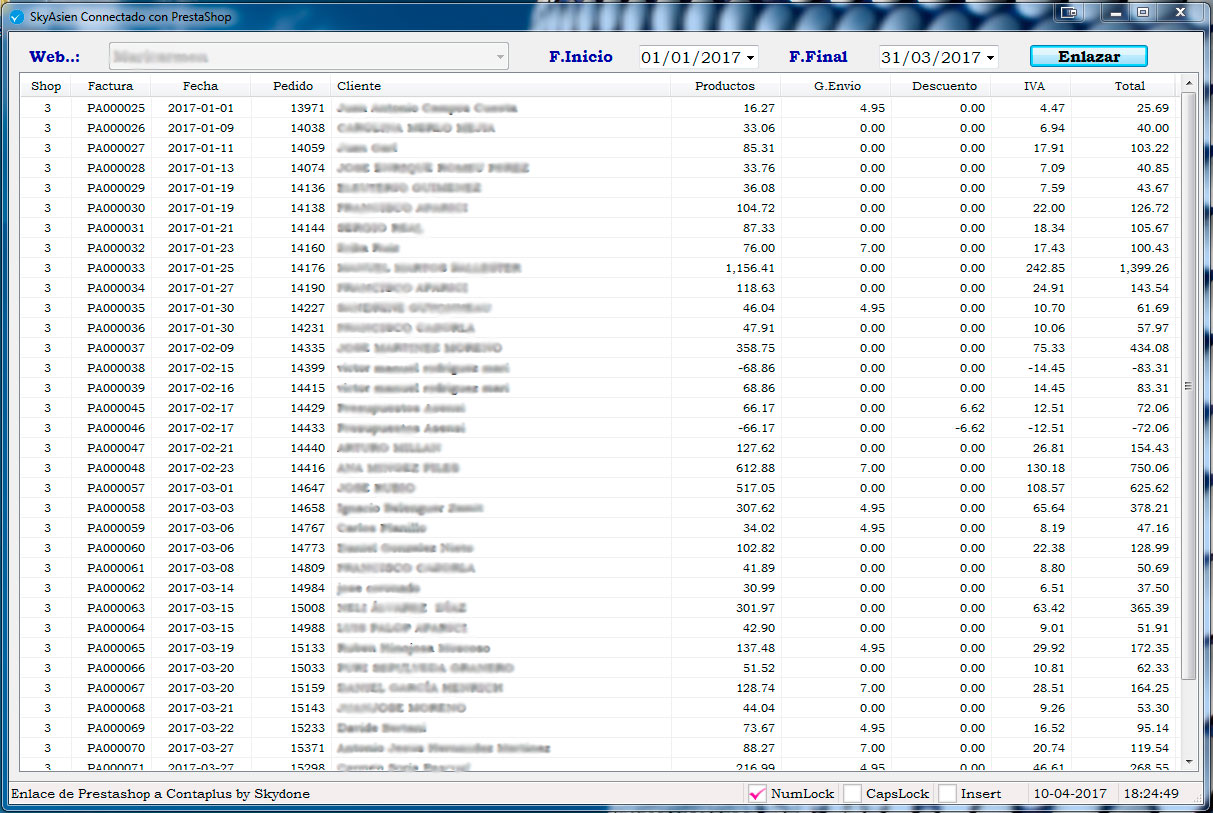Minimize the SkyAsien window
1213x813 pixels.
1116,12
